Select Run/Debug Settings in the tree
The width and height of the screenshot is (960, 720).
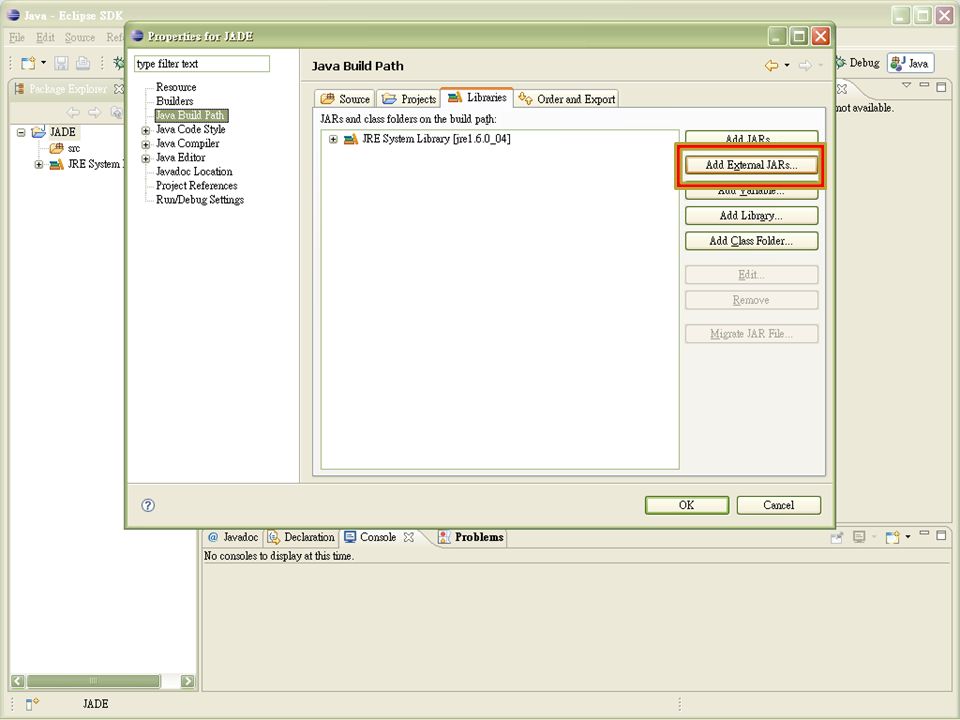click(x=200, y=200)
